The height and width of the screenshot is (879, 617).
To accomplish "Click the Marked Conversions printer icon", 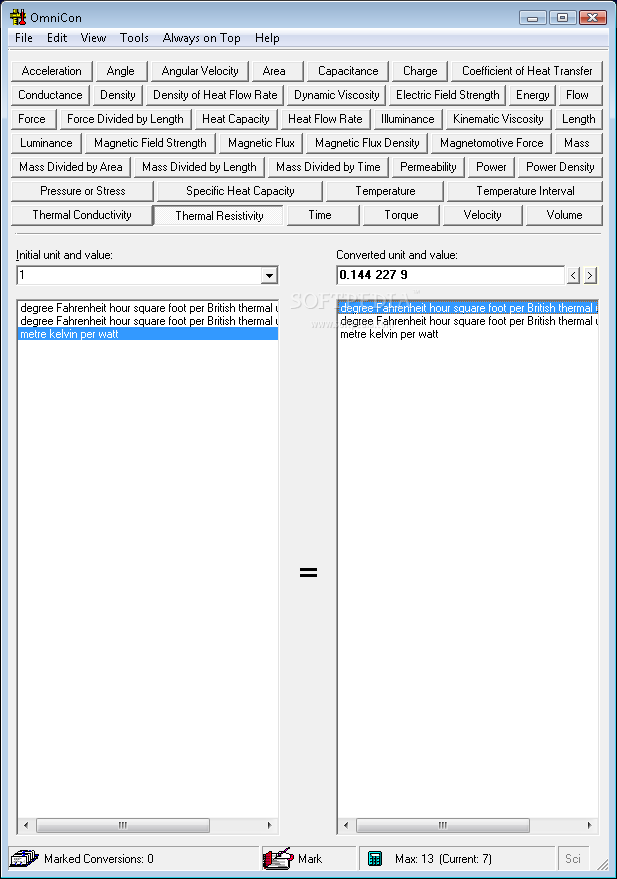I will 24,858.
